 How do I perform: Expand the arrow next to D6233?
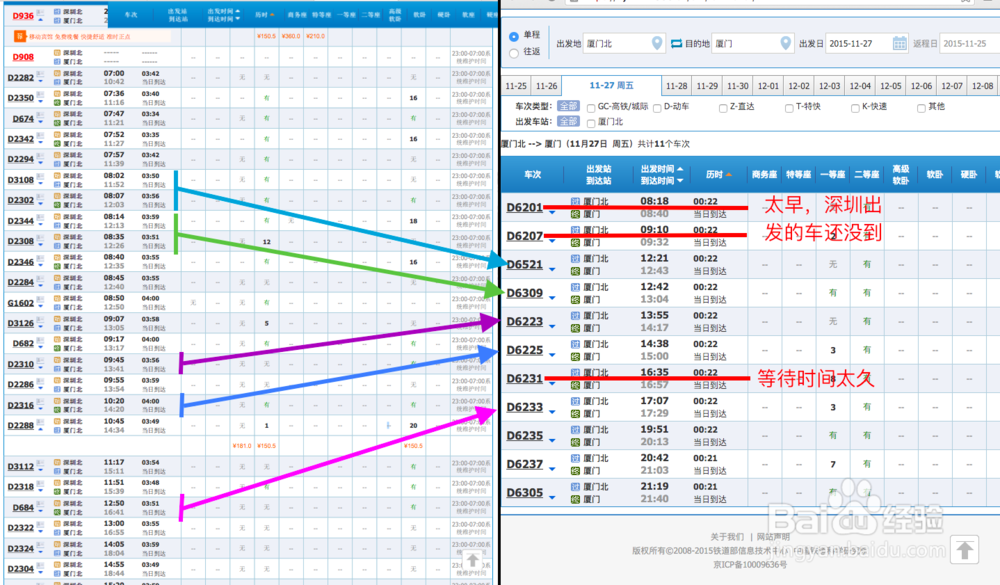pos(552,411)
